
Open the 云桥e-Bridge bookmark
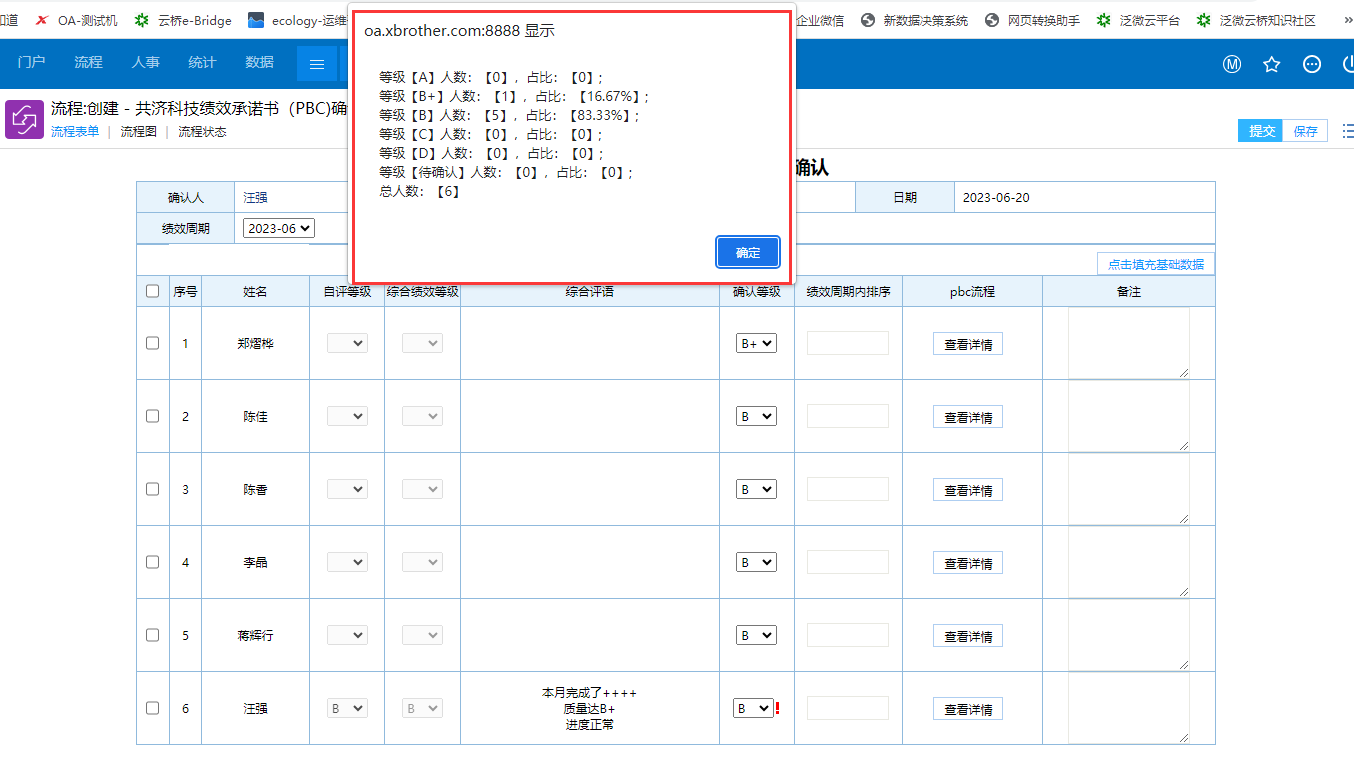[x=183, y=20]
